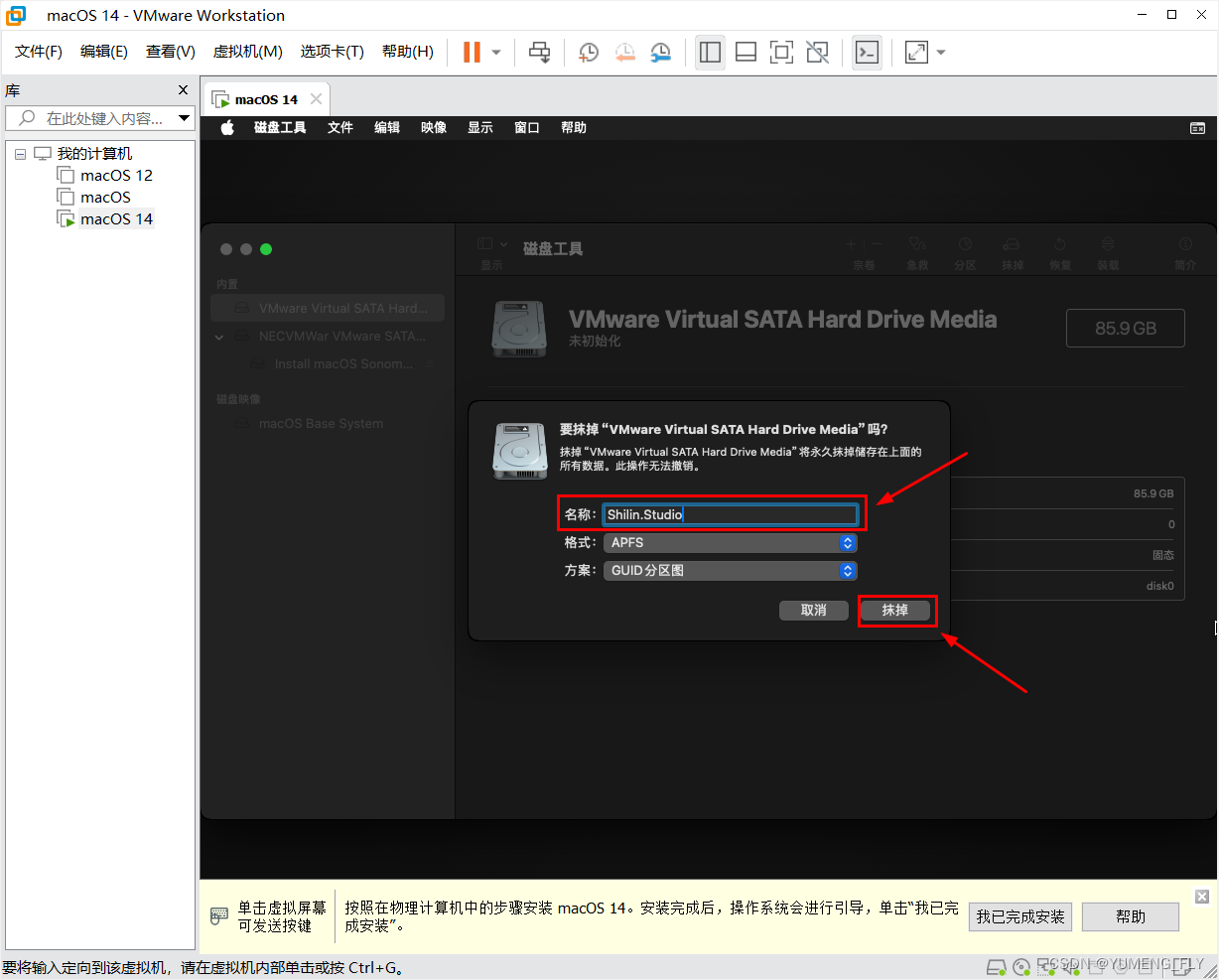The height and width of the screenshot is (980, 1219).
Task: Open the Partition (分区) tool
Action: (966, 250)
